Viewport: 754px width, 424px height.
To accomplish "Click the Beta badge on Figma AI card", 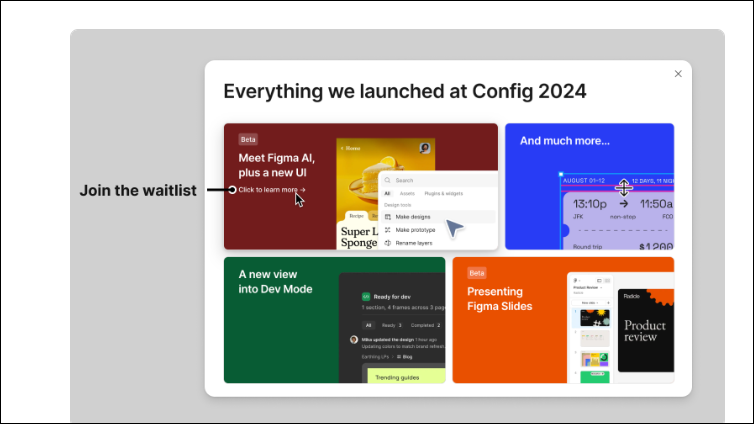I will pyautogui.click(x=248, y=139).
